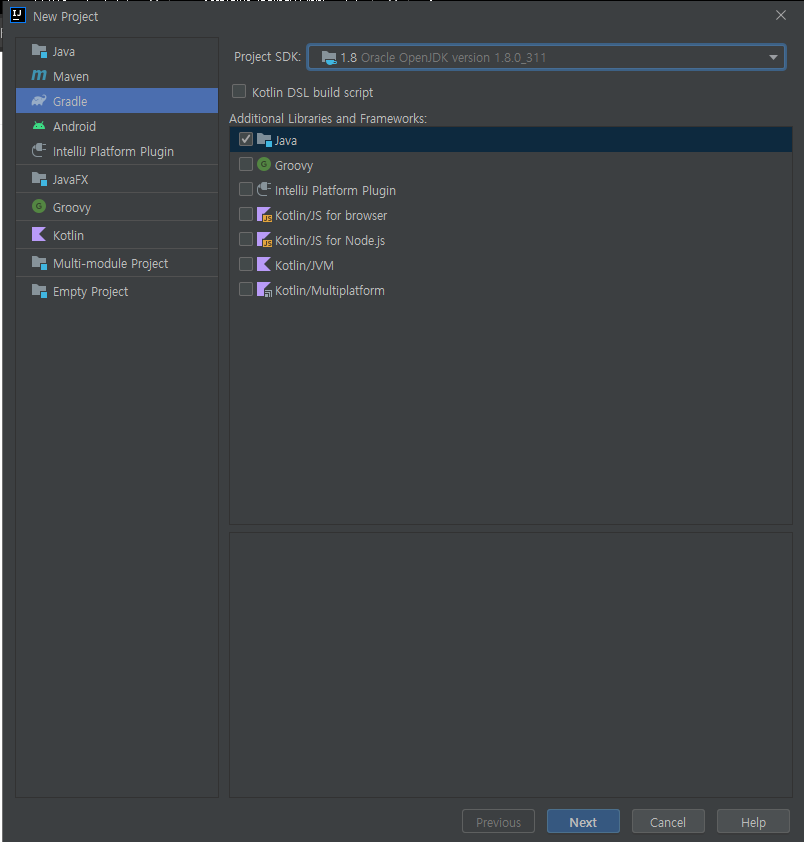Click the Previous button

[498, 822]
